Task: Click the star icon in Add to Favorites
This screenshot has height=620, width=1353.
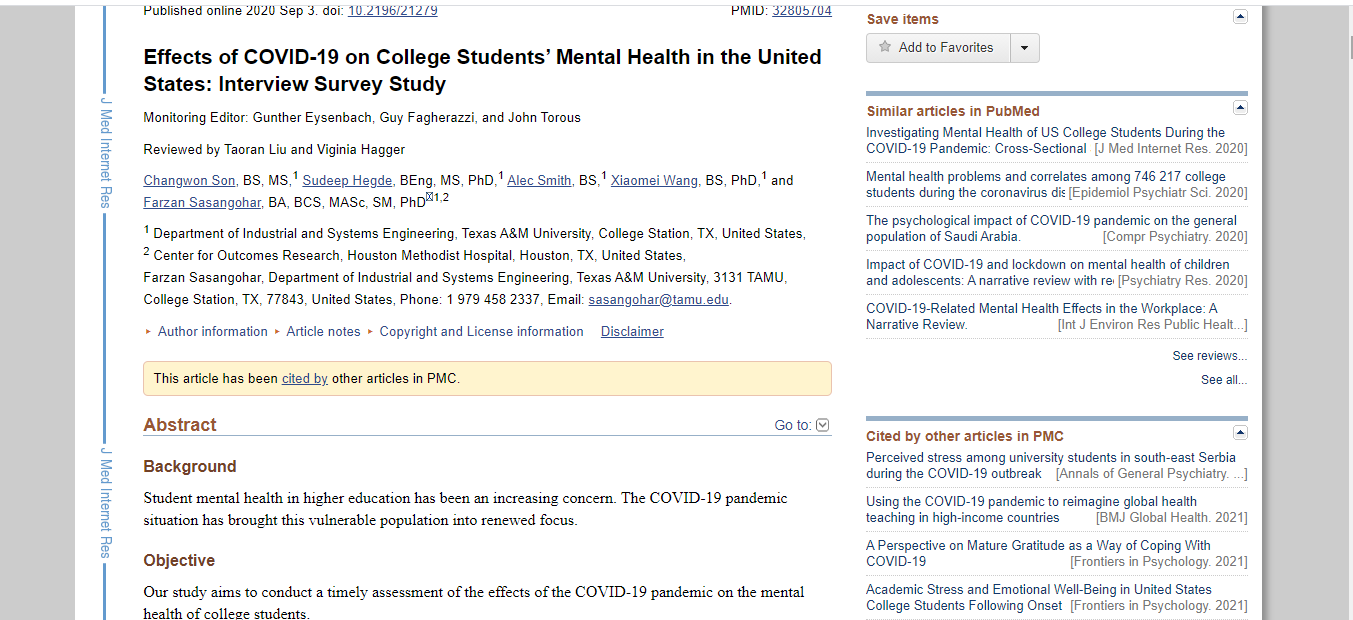Action: click(884, 47)
